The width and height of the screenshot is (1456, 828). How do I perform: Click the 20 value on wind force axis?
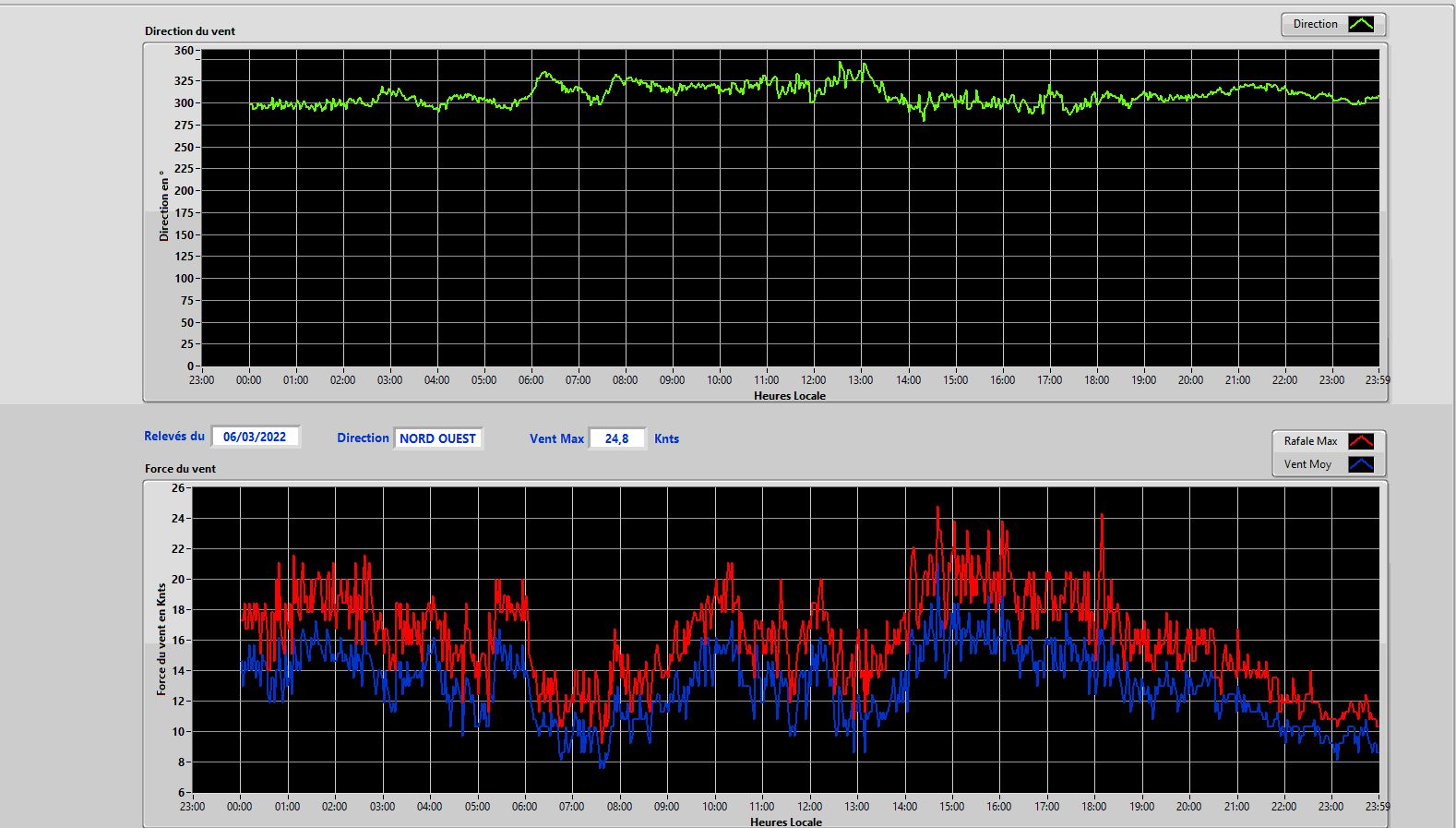[x=178, y=579]
